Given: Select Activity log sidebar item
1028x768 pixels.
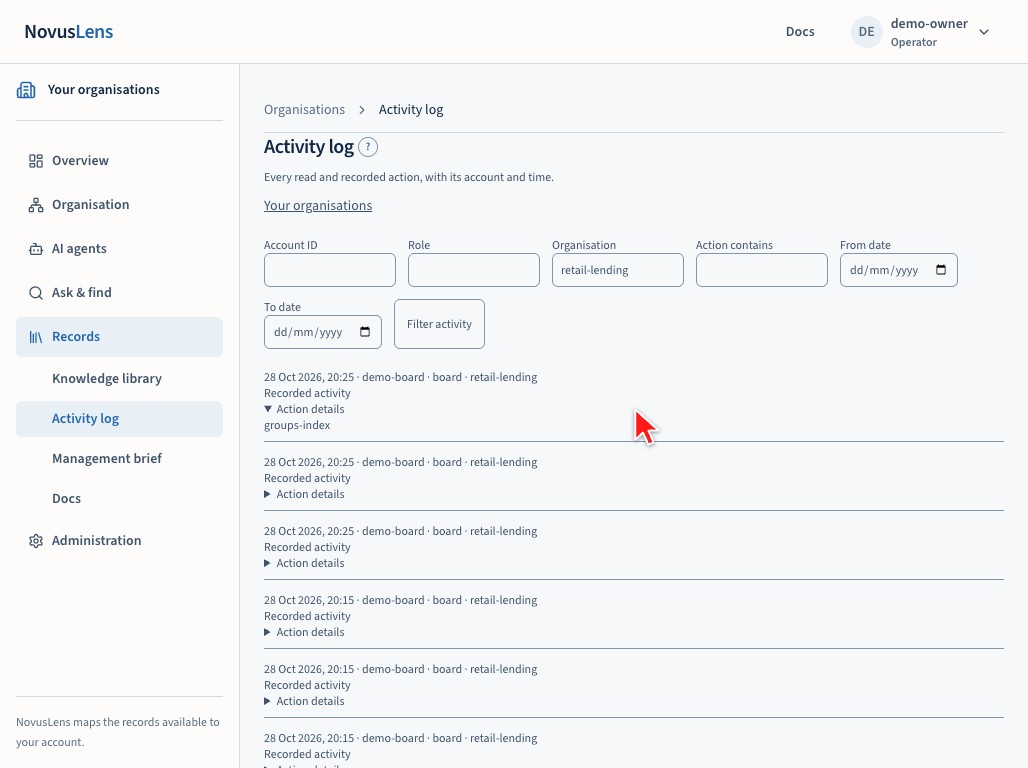Looking at the screenshot, I should click(x=119, y=418).
